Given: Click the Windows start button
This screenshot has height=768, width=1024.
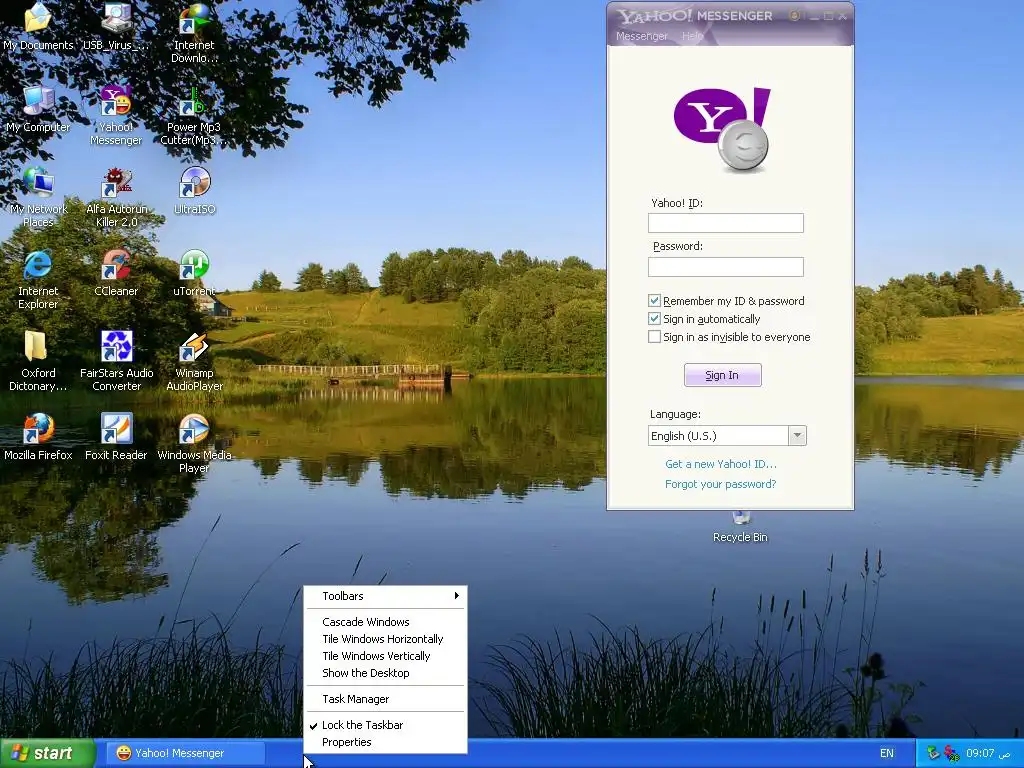Looking at the screenshot, I should pos(47,753).
